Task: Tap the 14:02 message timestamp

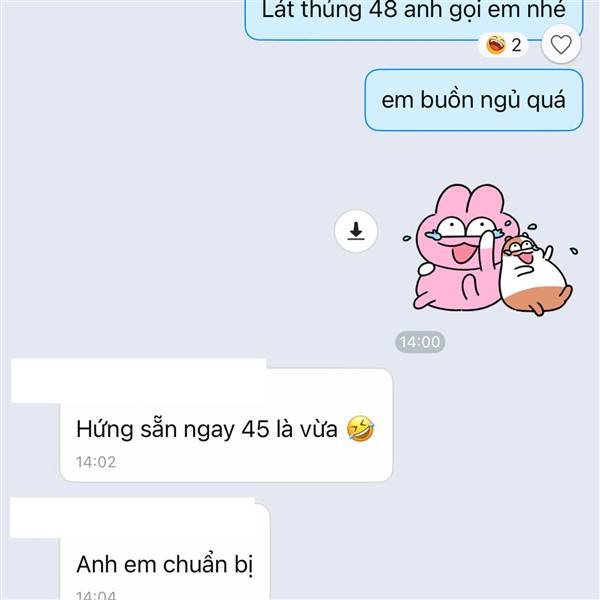Action: click(x=96, y=462)
